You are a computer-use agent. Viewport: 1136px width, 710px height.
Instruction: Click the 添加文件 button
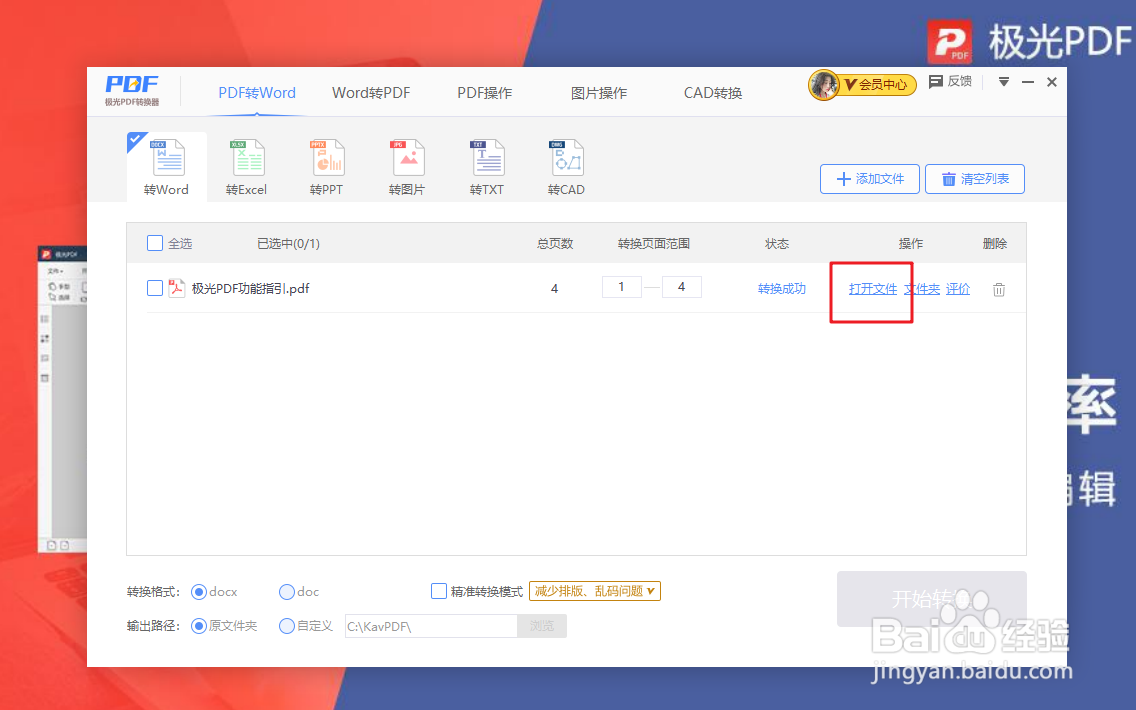point(870,179)
